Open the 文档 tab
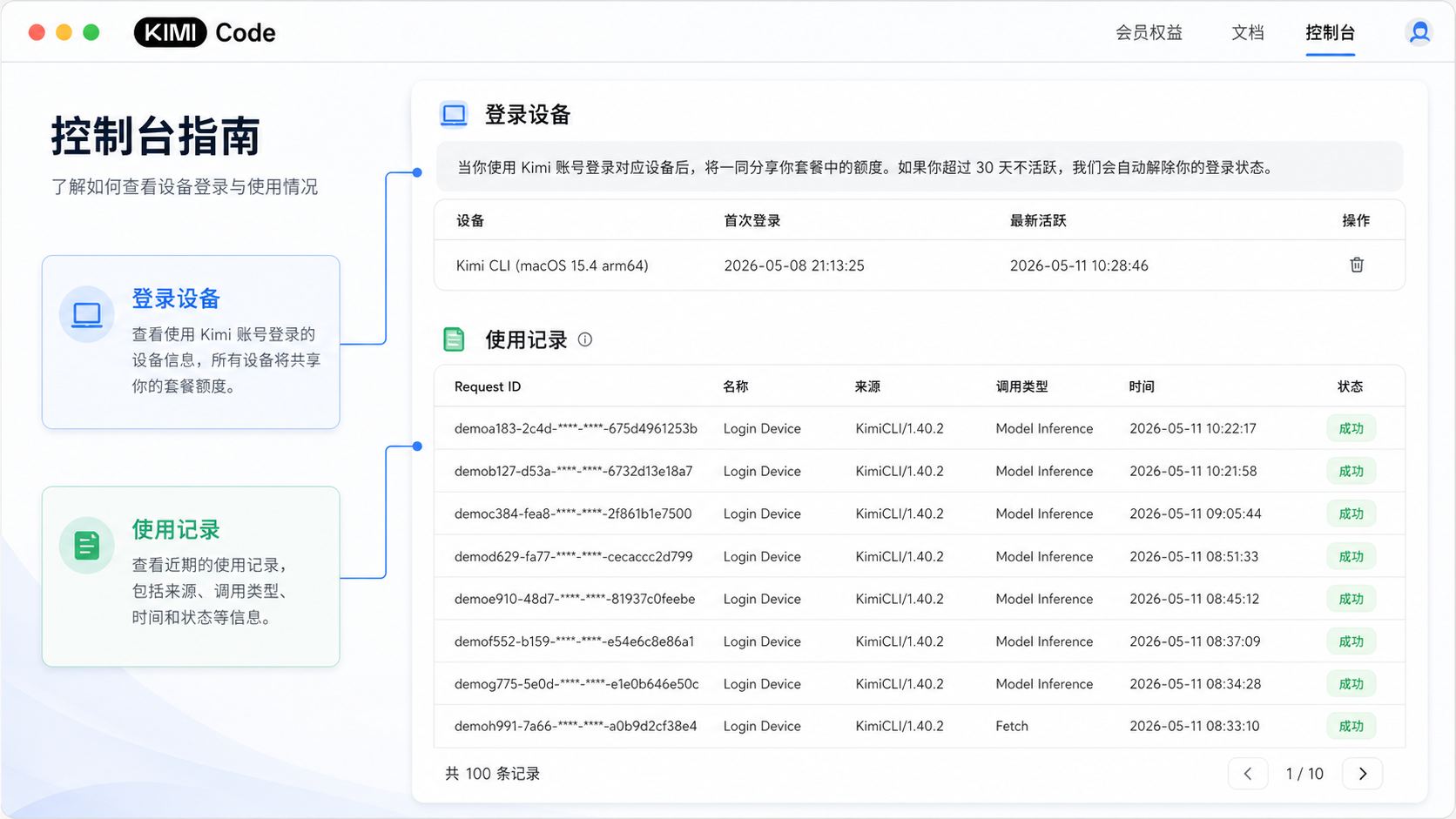This screenshot has height=819, width=1456. (1247, 32)
